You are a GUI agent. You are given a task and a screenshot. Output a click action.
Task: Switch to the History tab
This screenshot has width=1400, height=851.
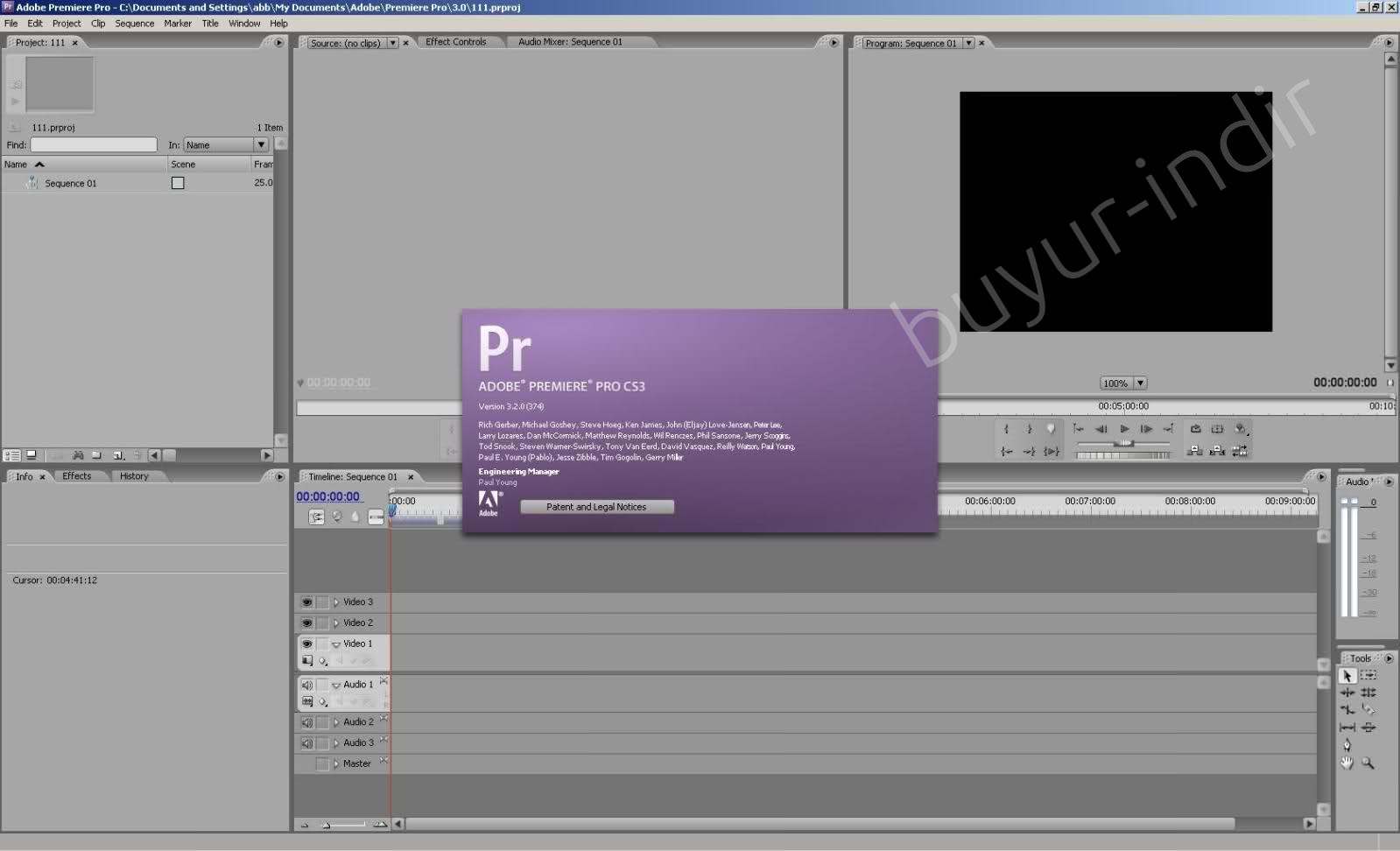point(134,476)
